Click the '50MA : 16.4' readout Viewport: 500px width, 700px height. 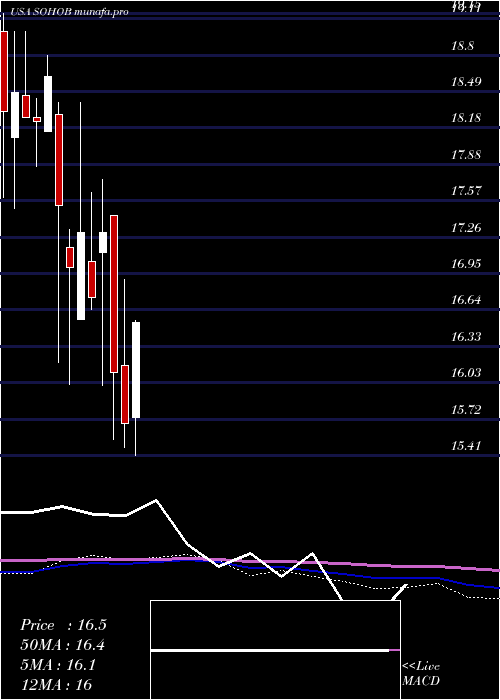coord(63,645)
